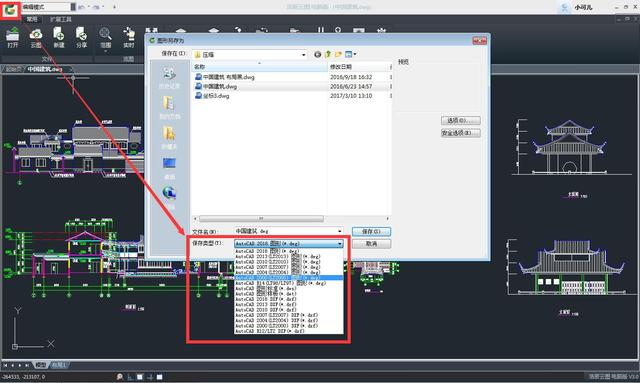The height and width of the screenshot is (383, 640).
Task: Open the 扩展工具 ribbon tab
Action: tap(61, 19)
